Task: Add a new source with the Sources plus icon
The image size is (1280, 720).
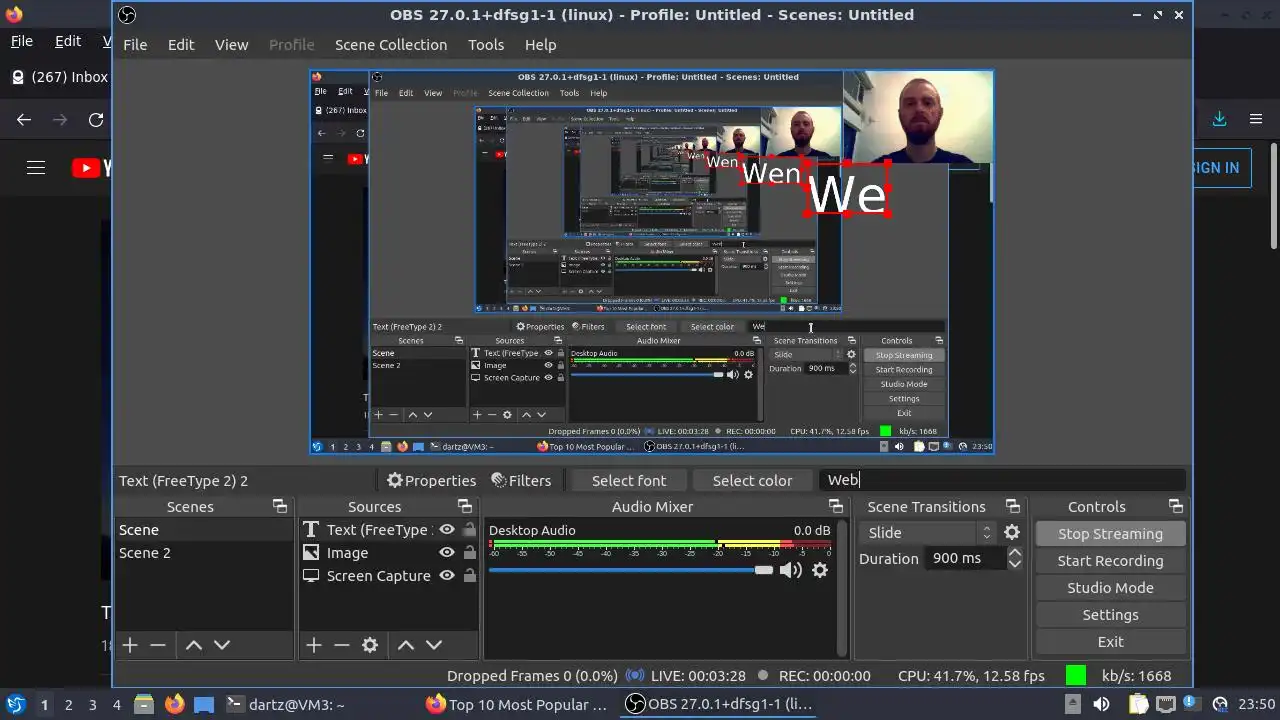Action: click(x=314, y=645)
